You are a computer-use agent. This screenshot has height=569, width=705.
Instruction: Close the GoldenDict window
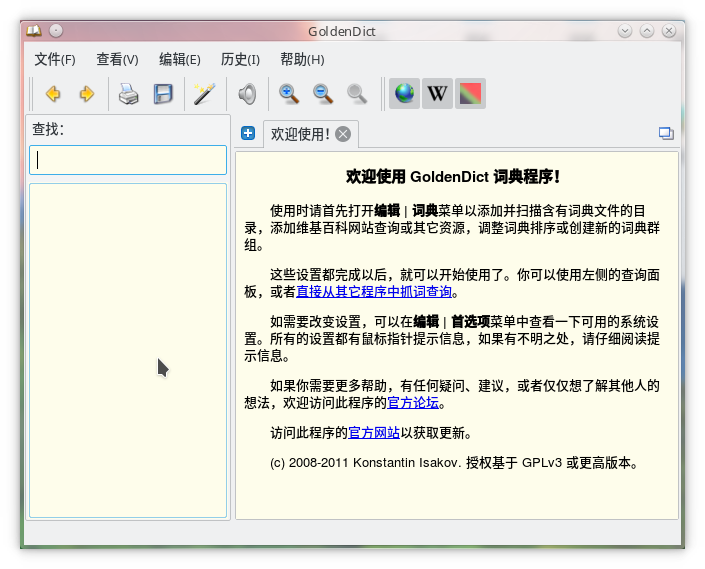[669, 31]
